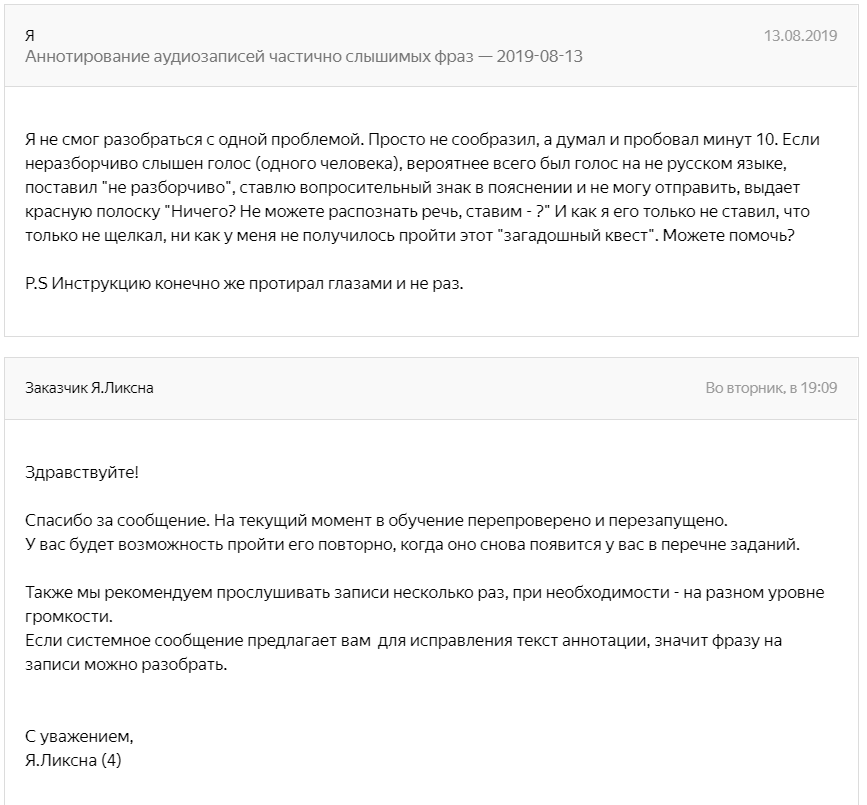This screenshot has height=805, width=867.
Task: Click the paragraph "Также мы рекомендуем прослушивать записи"
Action: point(425,604)
